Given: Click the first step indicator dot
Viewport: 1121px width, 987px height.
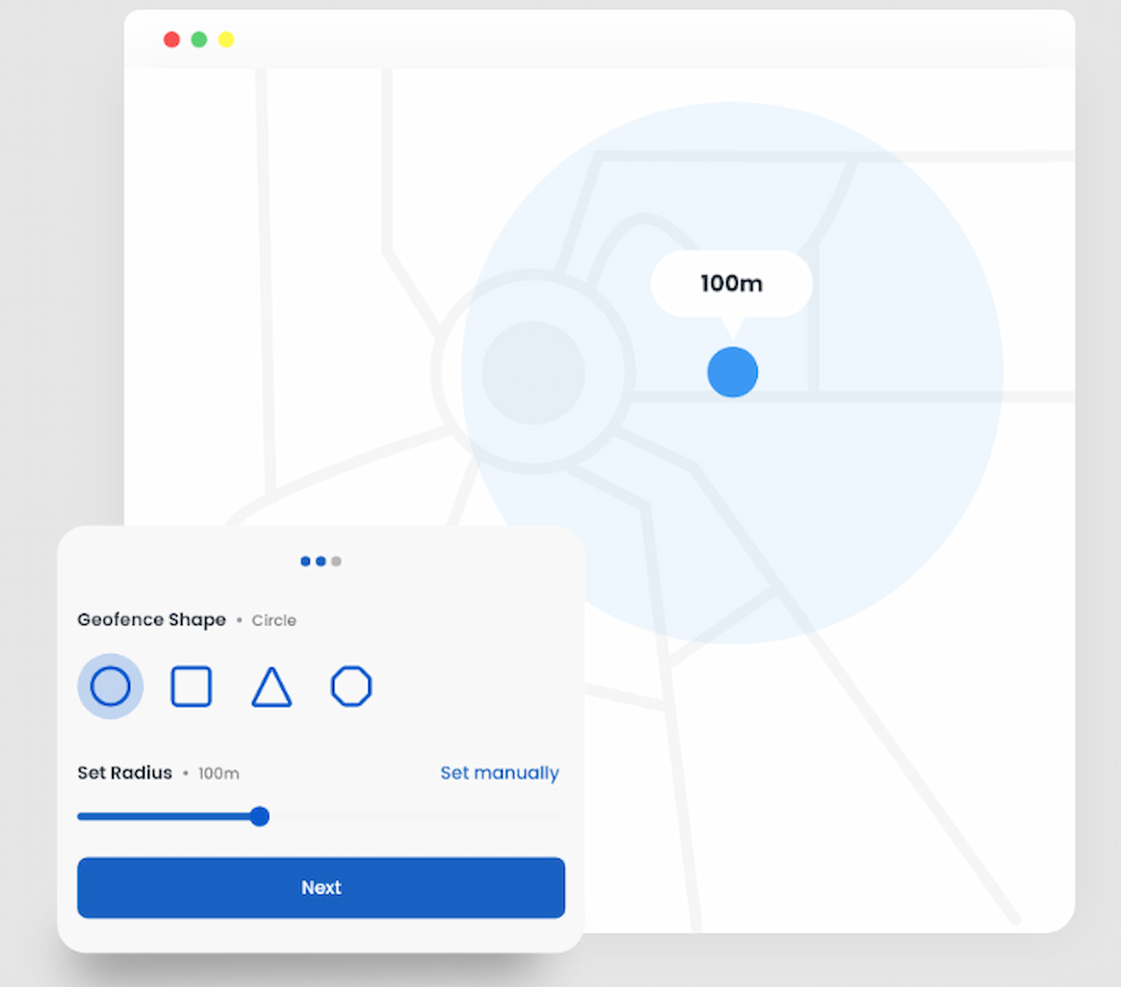Looking at the screenshot, I should (305, 561).
